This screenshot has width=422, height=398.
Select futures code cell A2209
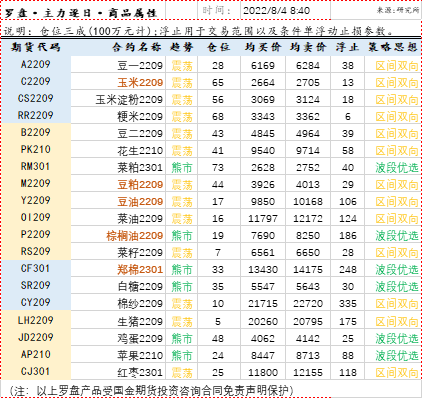tap(35, 64)
